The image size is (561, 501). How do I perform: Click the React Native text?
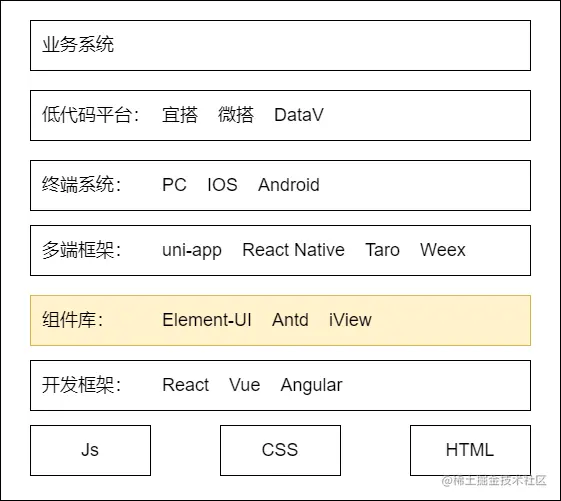pos(293,250)
